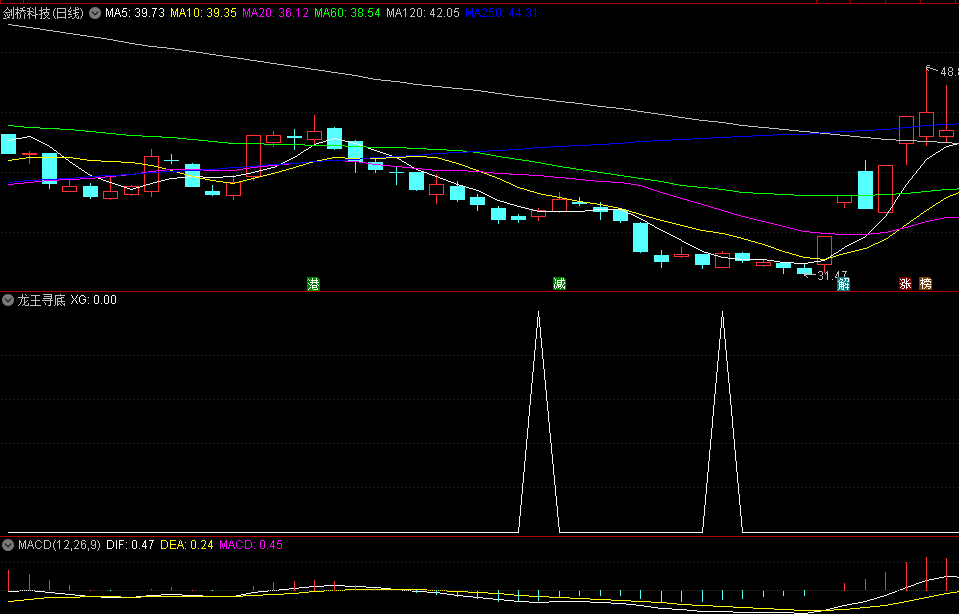Click the MACD(12,26,9) parameters label
This screenshot has height=614, width=959.
pyautogui.click(x=58, y=545)
